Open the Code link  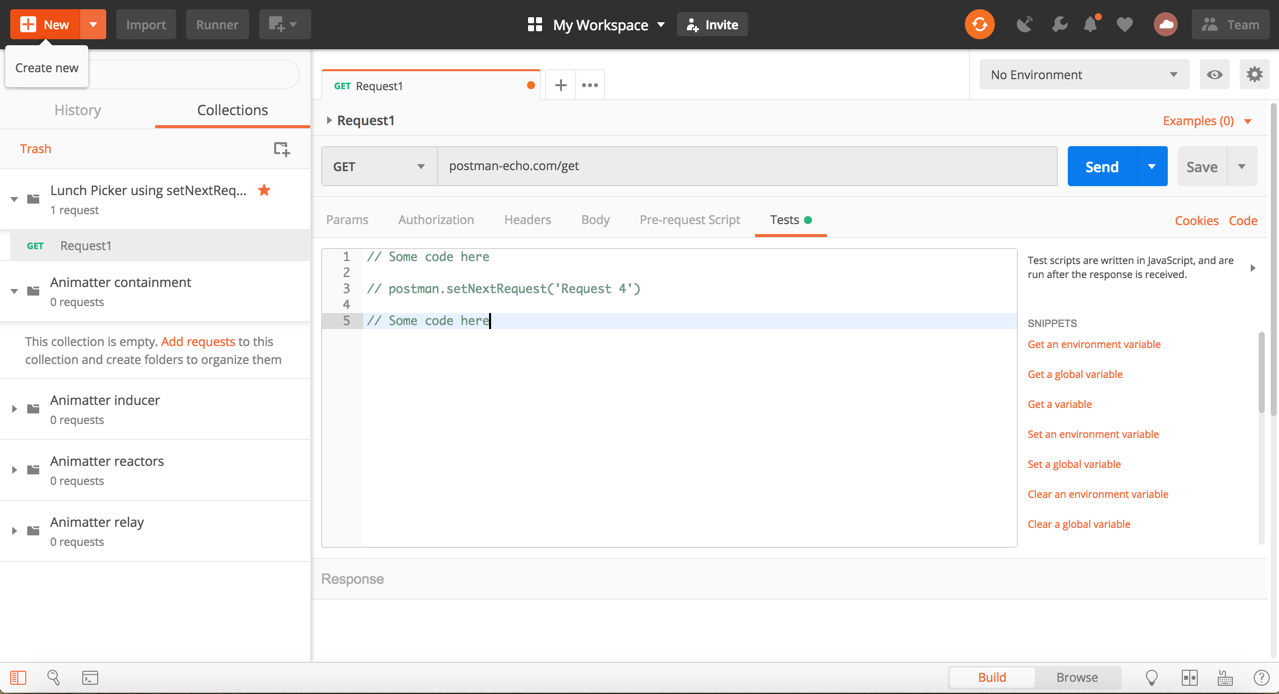coord(1243,221)
